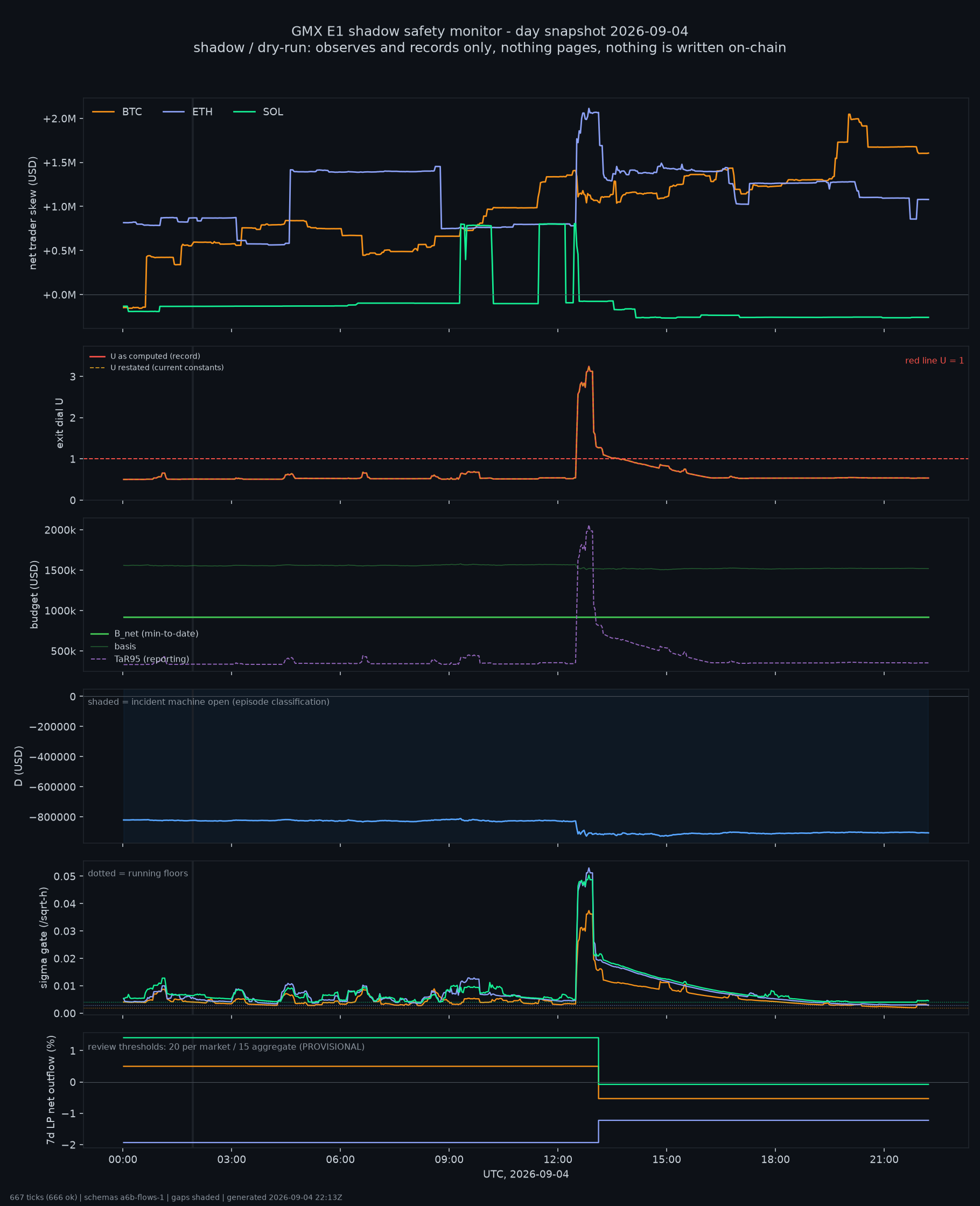Click the green SOL legend line swatch
The width and height of the screenshot is (980, 1206).
tap(244, 112)
